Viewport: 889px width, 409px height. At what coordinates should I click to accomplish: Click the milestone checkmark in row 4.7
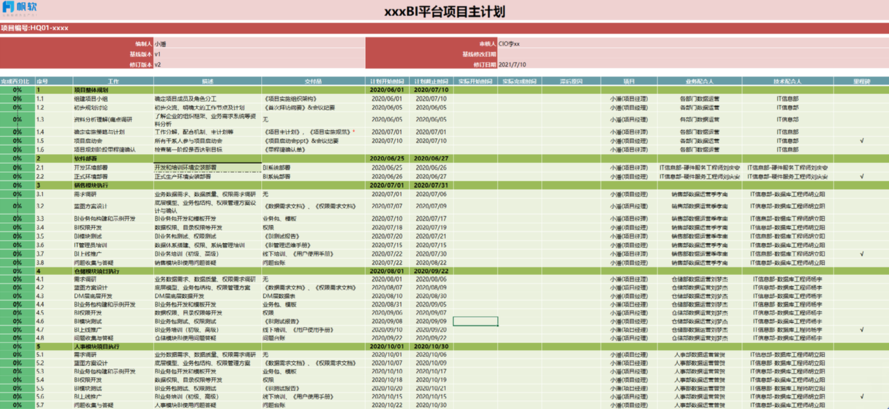861,329
